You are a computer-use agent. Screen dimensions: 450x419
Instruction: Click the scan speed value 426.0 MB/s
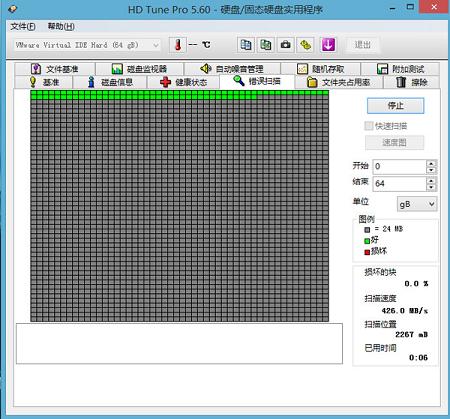[405, 311]
